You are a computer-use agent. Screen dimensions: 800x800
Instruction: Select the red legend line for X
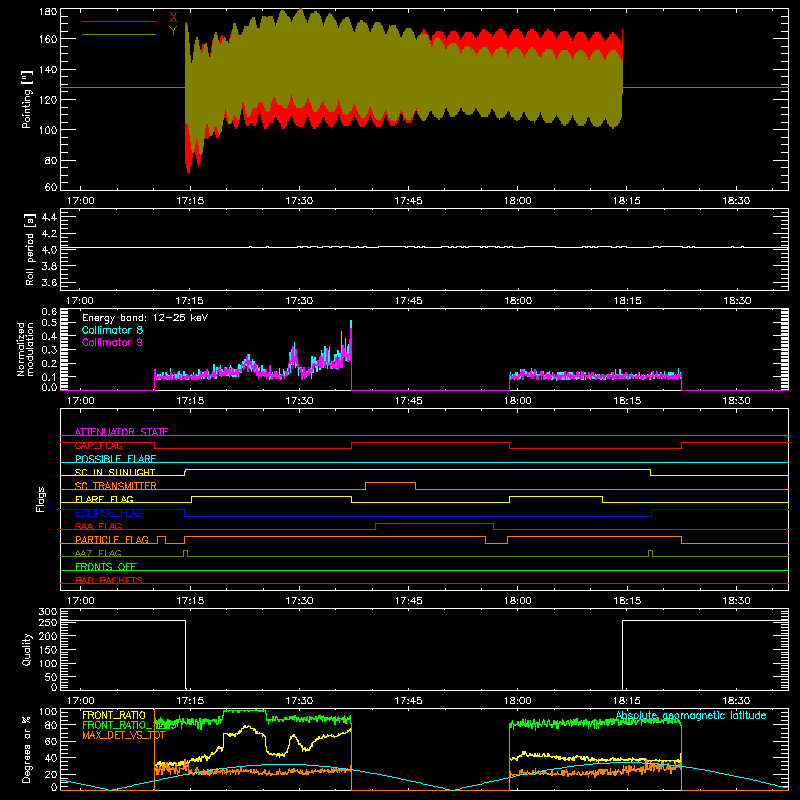point(119,21)
